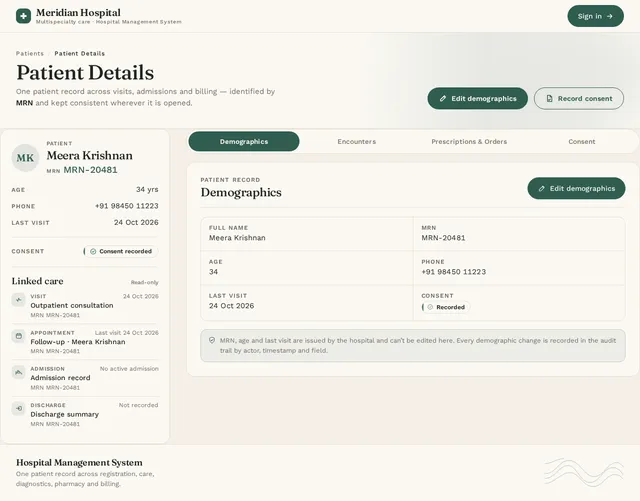Click Edit demographics in the Demographics panel
Screen dimensions: 640x501
576,189
